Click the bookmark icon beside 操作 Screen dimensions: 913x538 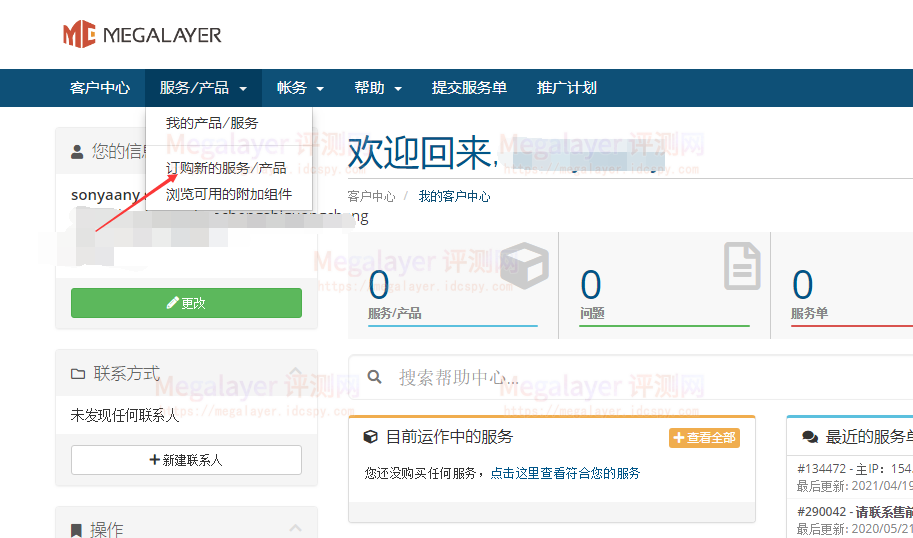[x=76, y=530]
